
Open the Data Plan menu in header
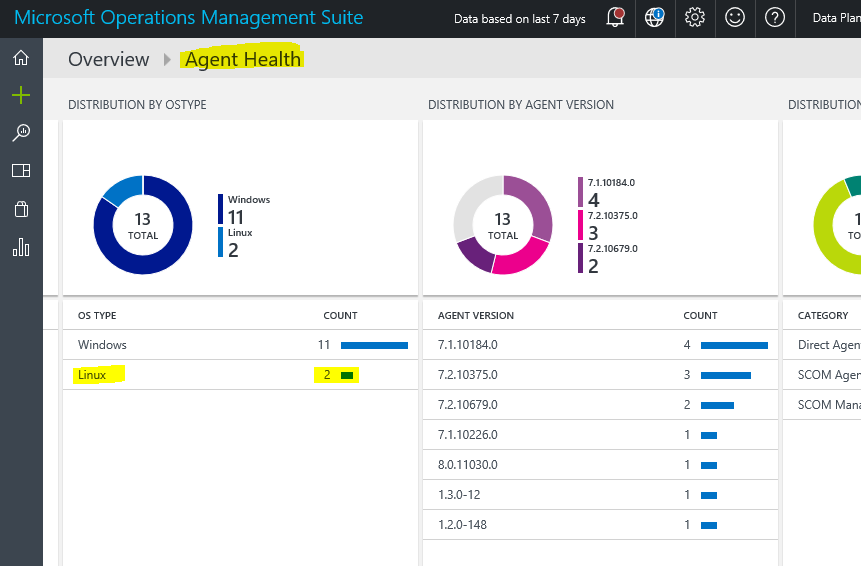(x=835, y=18)
